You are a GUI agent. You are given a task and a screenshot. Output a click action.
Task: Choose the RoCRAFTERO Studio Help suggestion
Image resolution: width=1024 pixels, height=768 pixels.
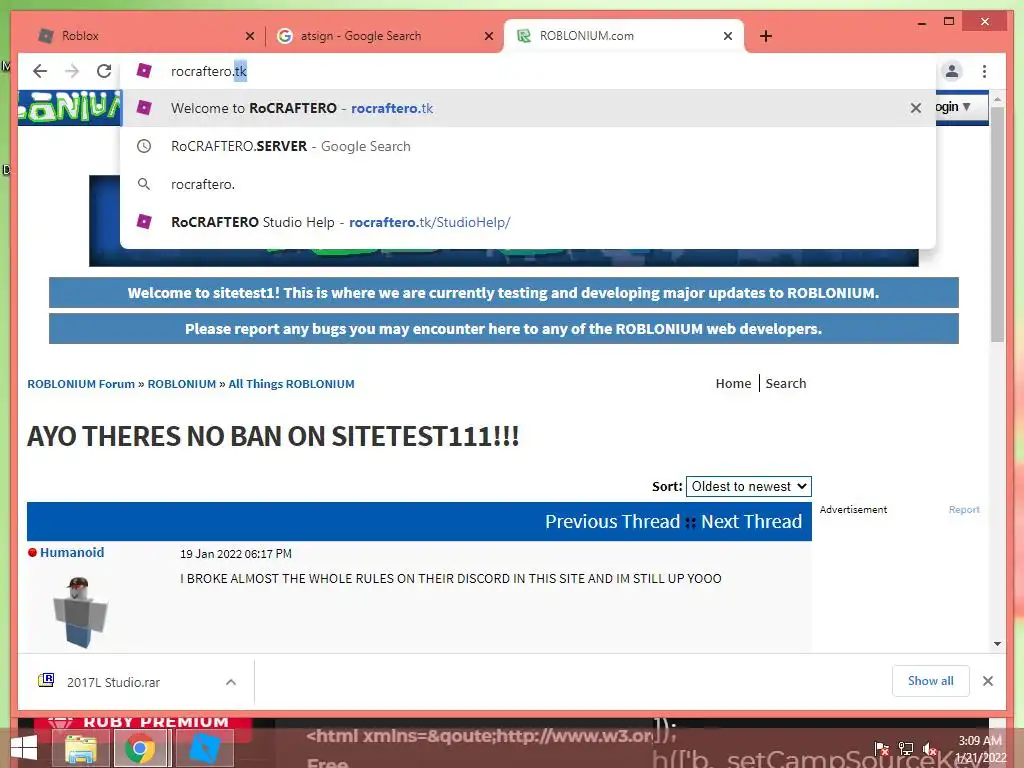pyautogui.click(x=528, y=222)
